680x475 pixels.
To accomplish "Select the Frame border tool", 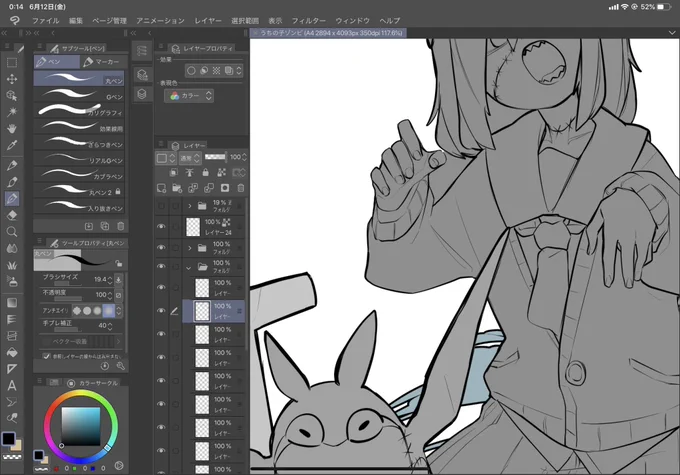I will (12, 336).
